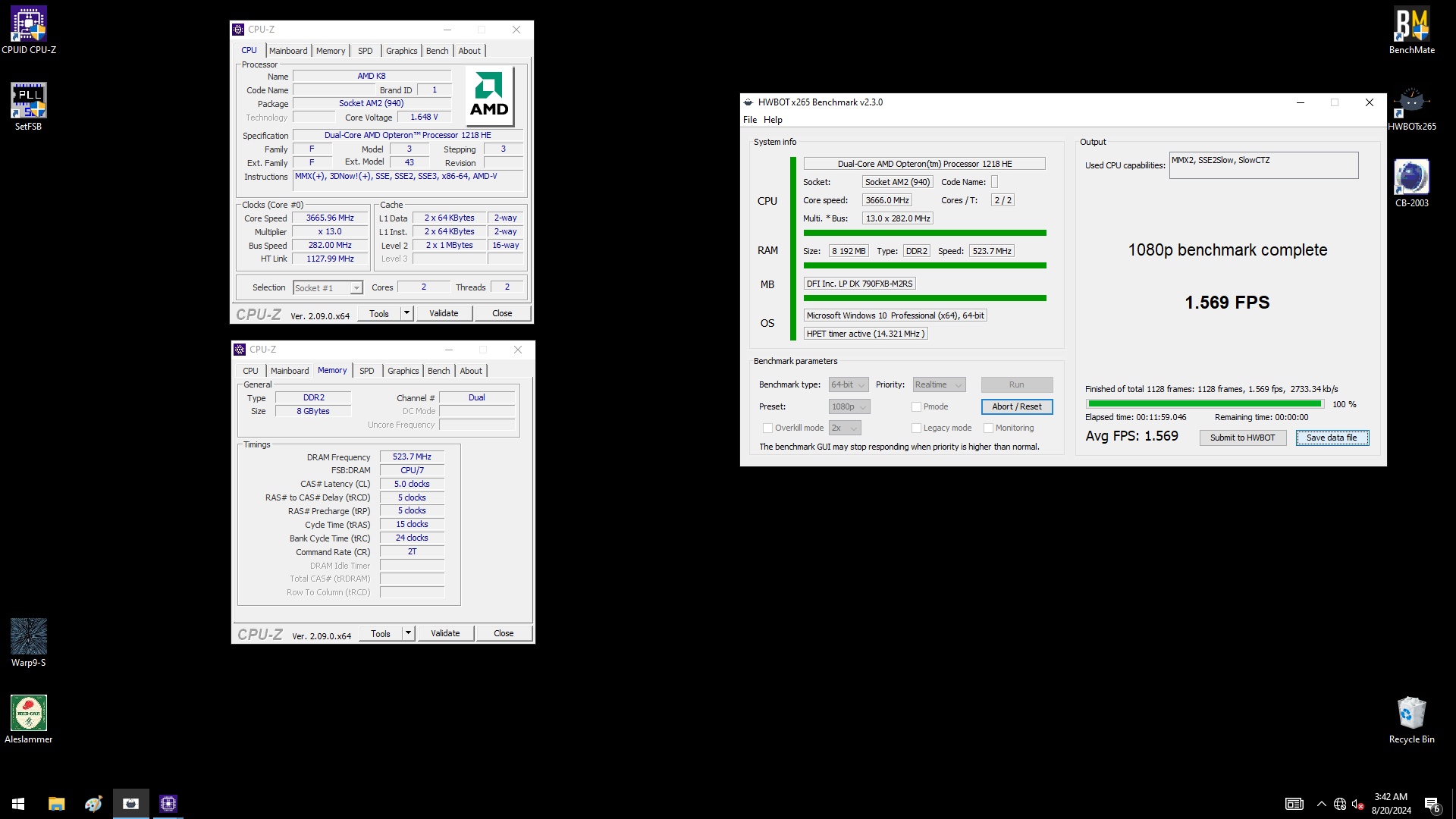Select the CPU tab in CPU-Z Memory window
1456x819 pixels.
(251, 371)
